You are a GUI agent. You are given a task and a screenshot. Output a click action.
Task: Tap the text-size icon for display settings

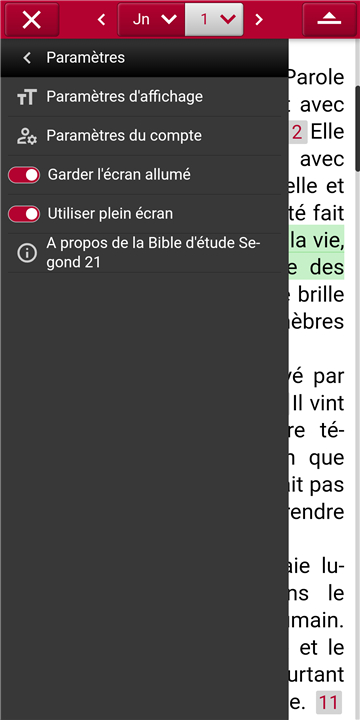(x=27, y=97)
